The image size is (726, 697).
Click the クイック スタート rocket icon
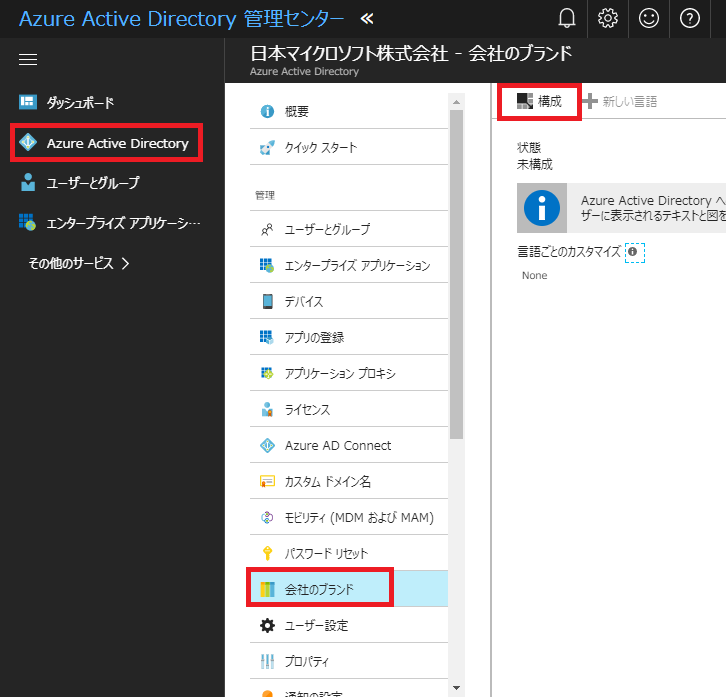(267, 147)
